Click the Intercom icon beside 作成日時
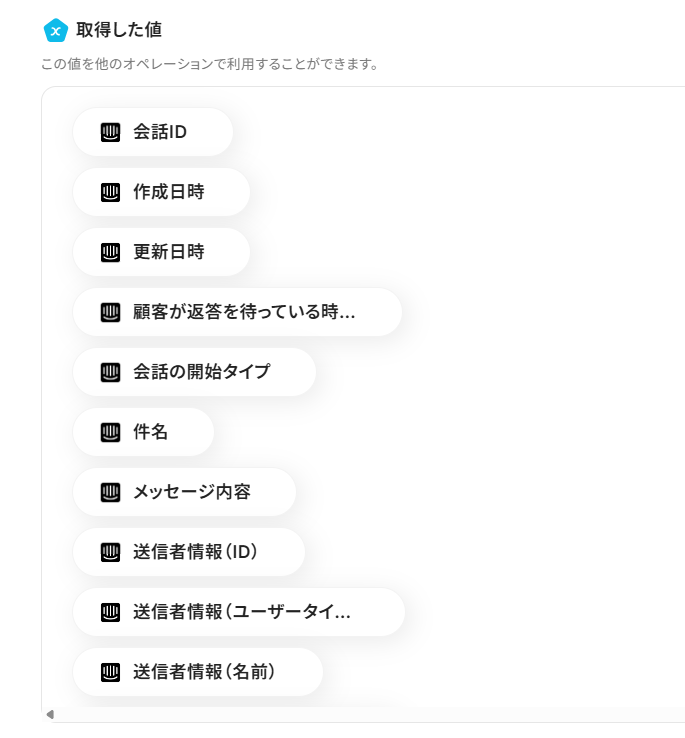 (110, 192)
